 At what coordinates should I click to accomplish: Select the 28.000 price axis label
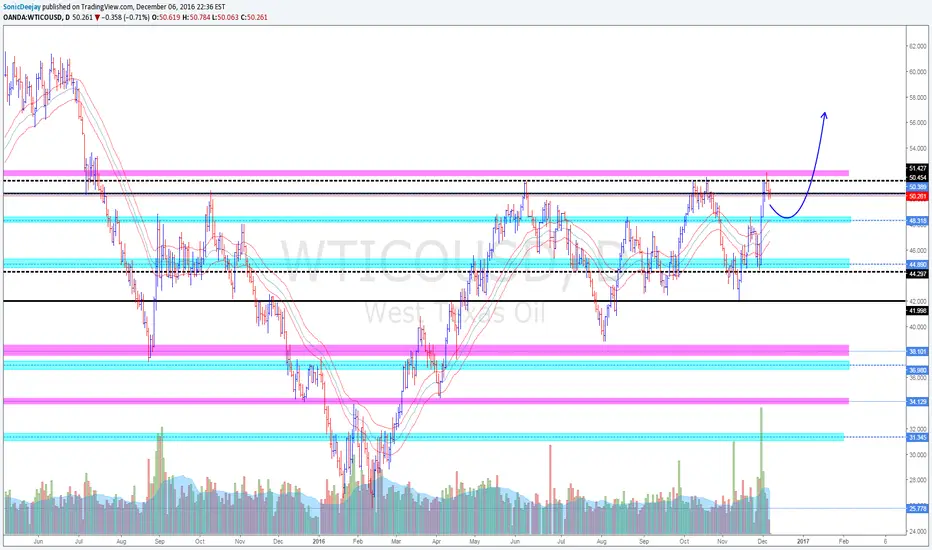tap(918, 480)
